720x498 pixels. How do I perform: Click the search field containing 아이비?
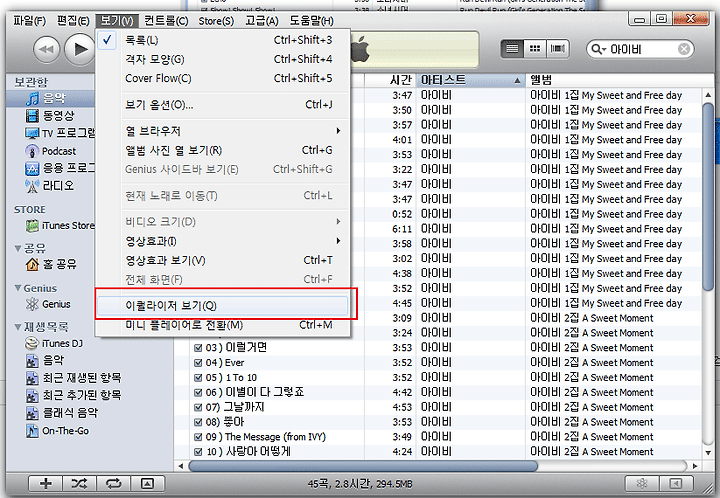coord(641,49)
